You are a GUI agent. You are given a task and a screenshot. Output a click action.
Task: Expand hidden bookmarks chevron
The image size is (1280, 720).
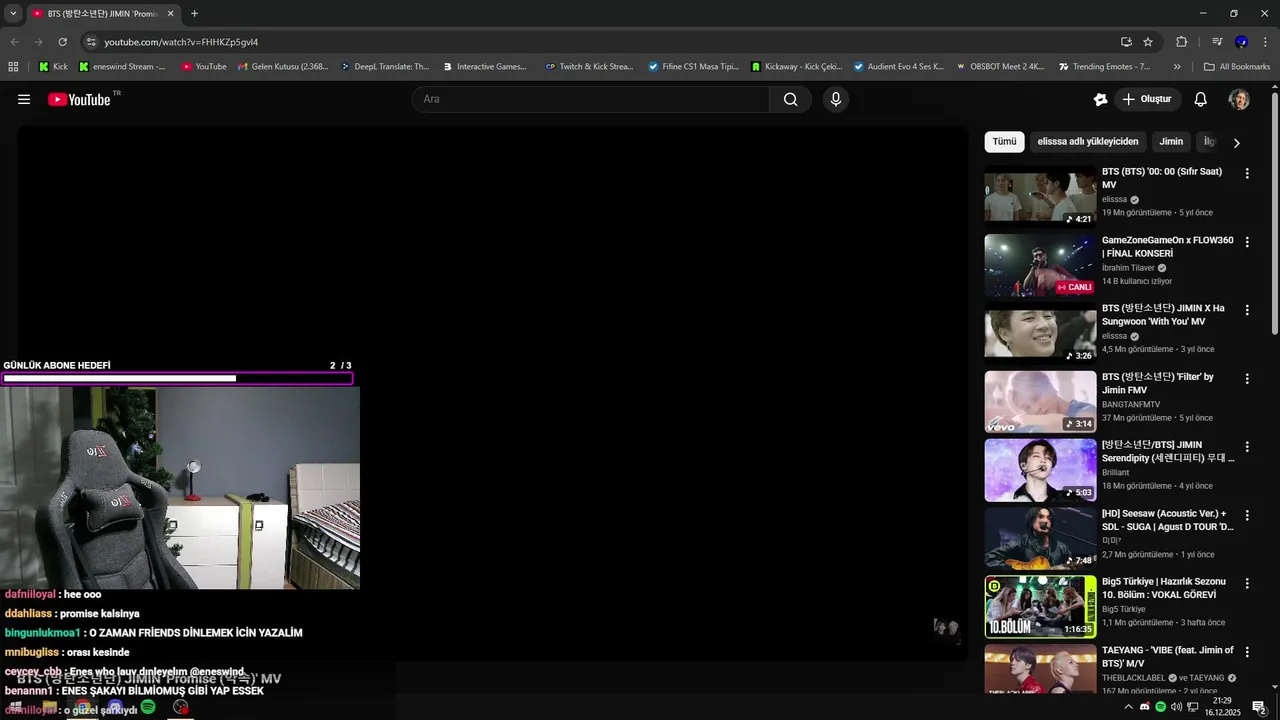point(1177,67)
